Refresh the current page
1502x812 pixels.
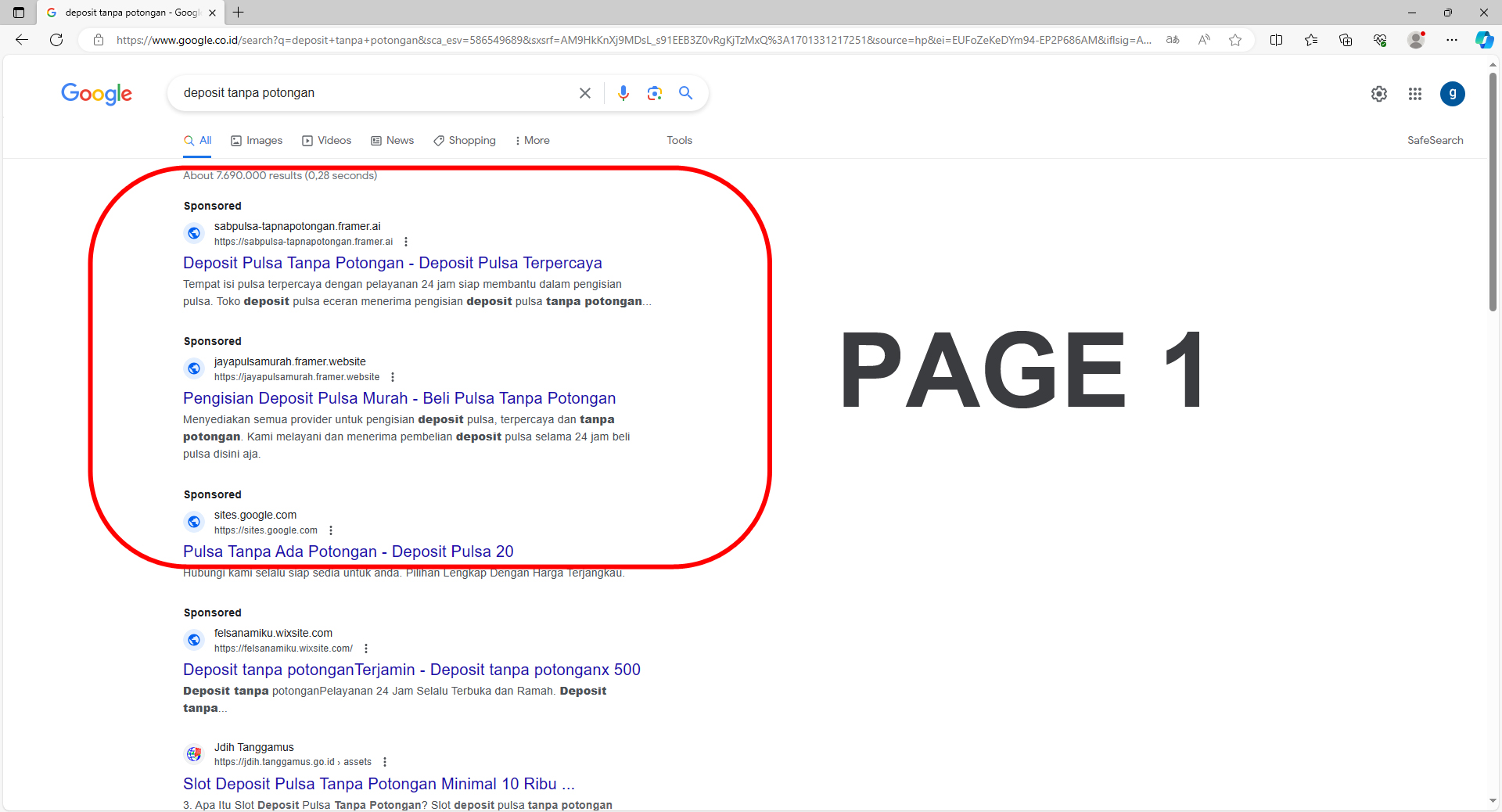click(56, 40)
